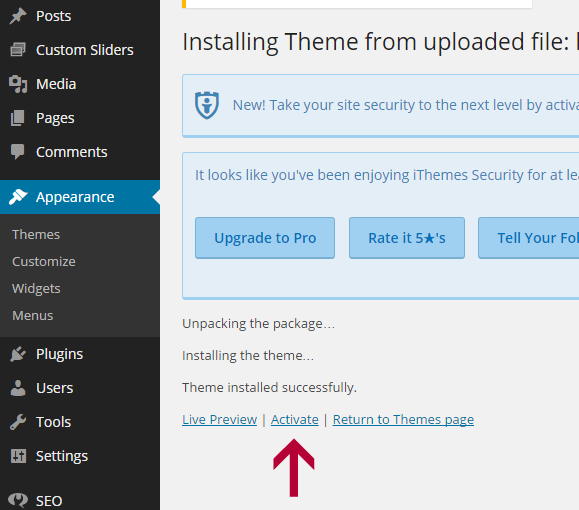The image size is (579, 510).
Task: Click the Theme installed successfully text
Action: (269, 387)
